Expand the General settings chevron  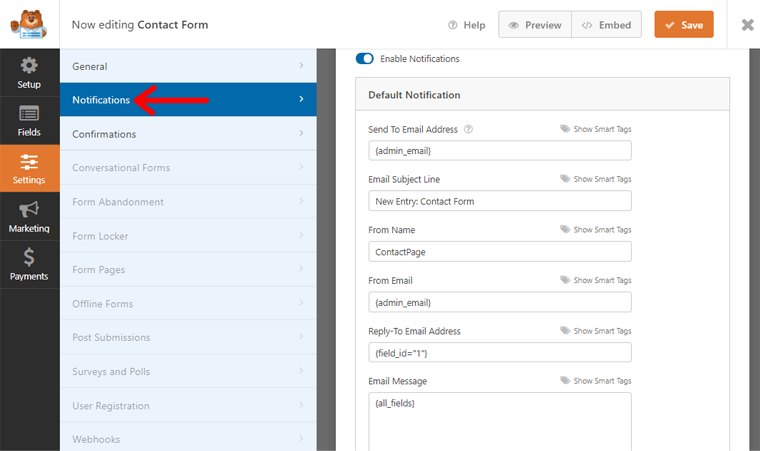301,66
